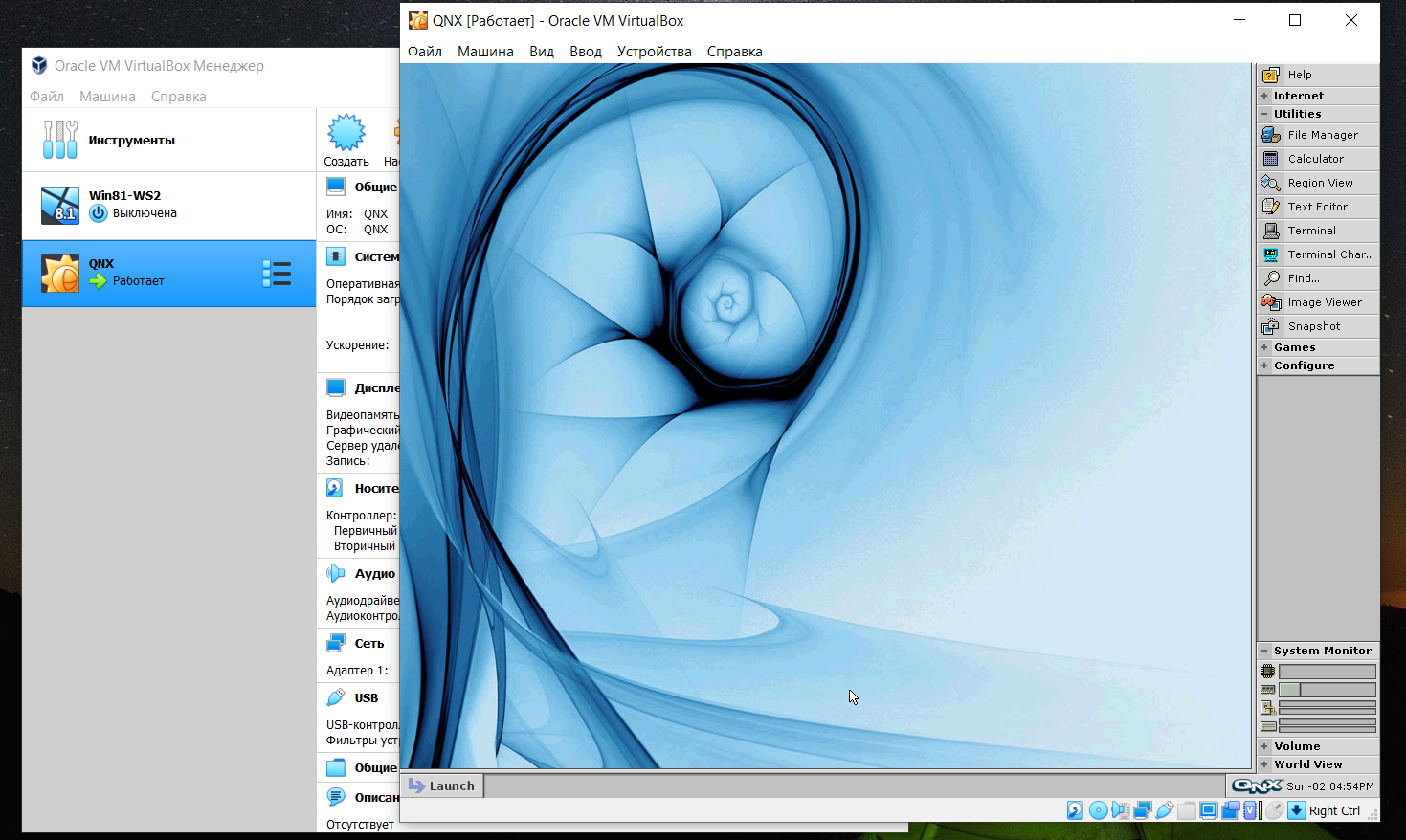Open Машина menu in the QNX VM window

coord(485,52)
